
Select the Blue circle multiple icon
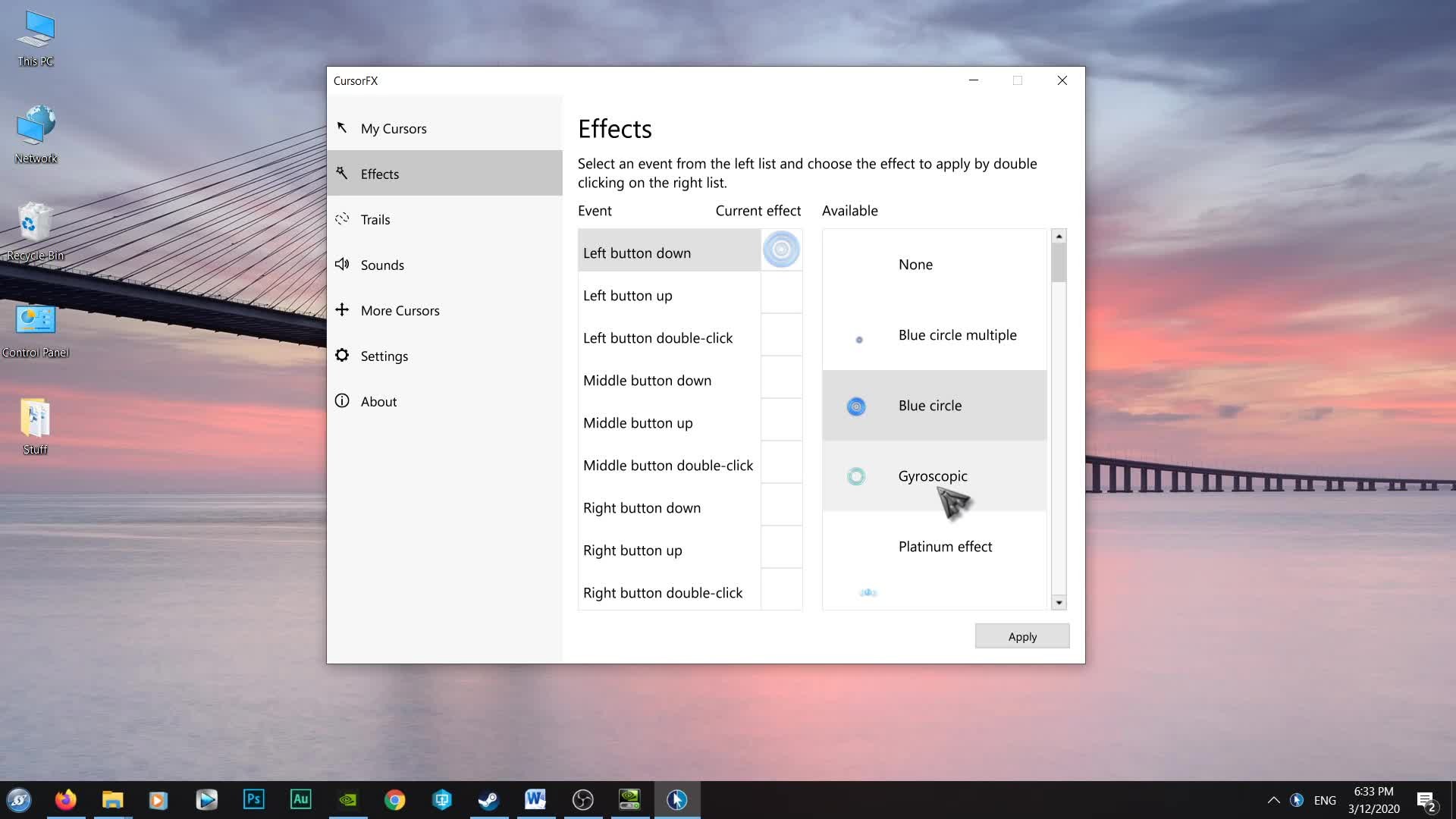[x=859, y=340]
